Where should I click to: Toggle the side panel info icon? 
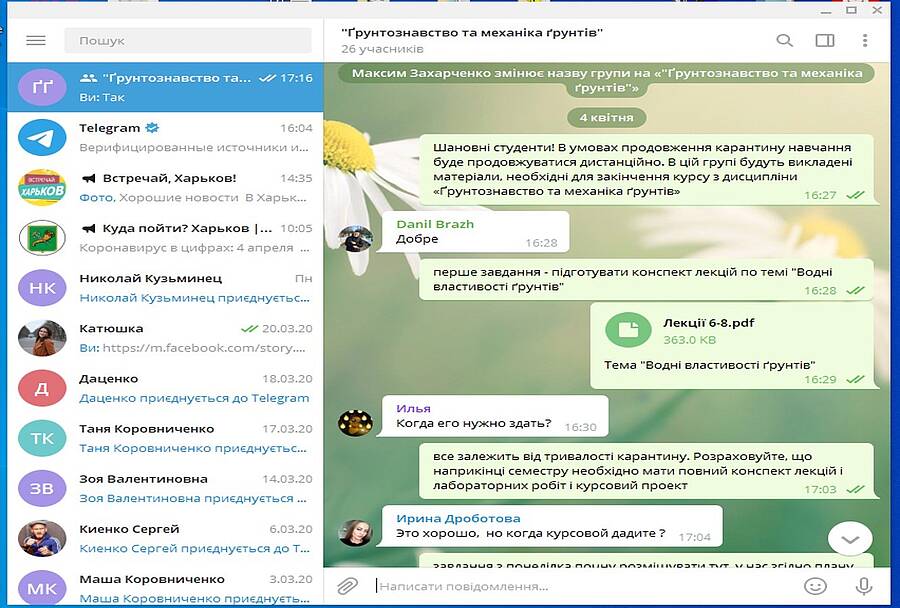pos(825,41)
